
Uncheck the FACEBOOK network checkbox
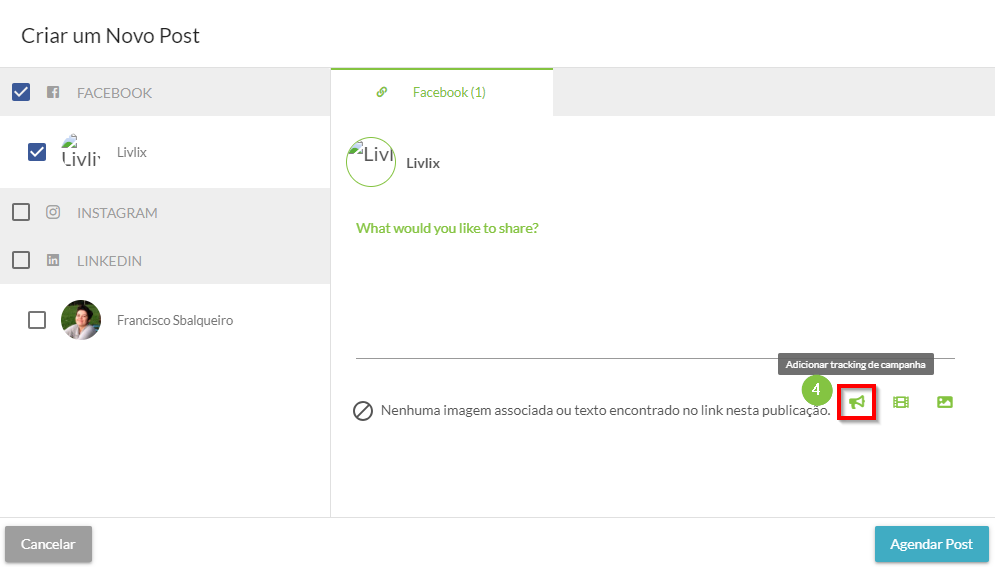pyautogui.click(x=21, y=92)
